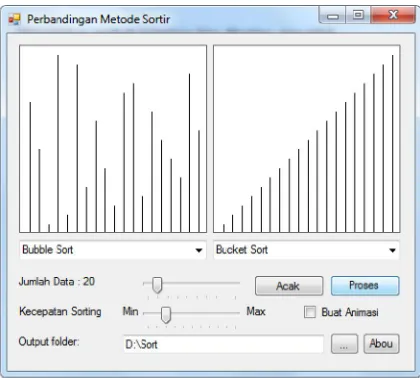This screenshot has height=378, width=420.
Task: Click the browse folder "..." button
Action: click(x=344, y=344)
